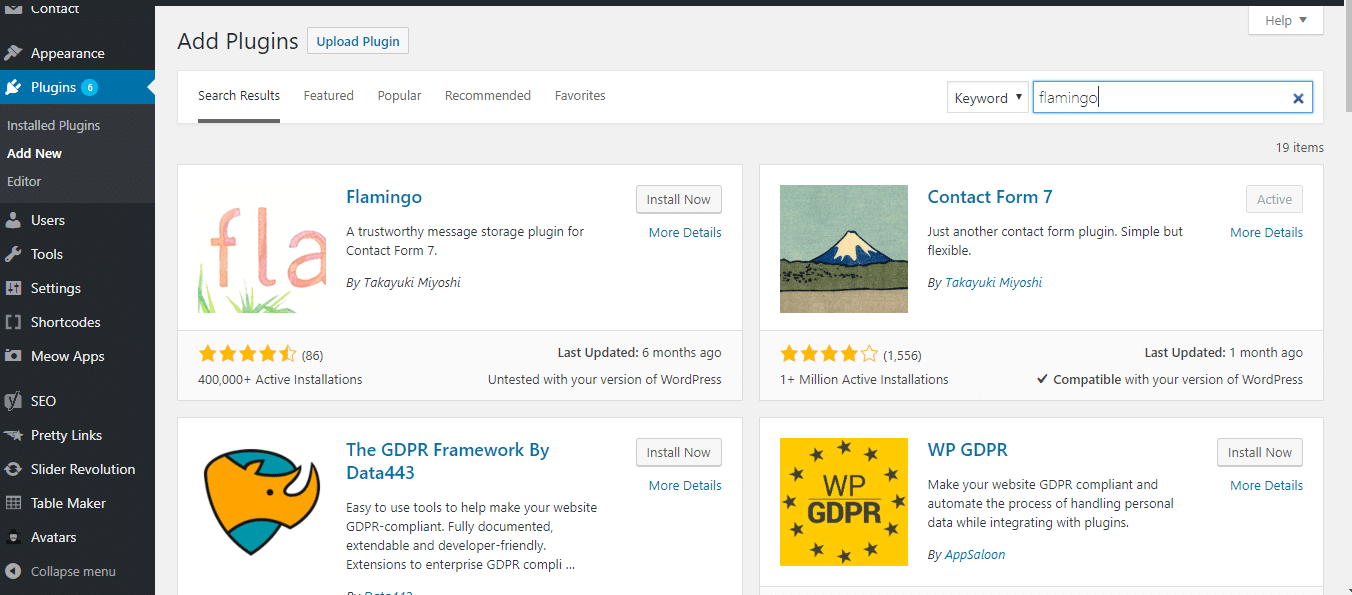This screenshot has height=595, width=1352.
Task: Click the Plugins plug icon in sidebar
Action: click(13, 87)
